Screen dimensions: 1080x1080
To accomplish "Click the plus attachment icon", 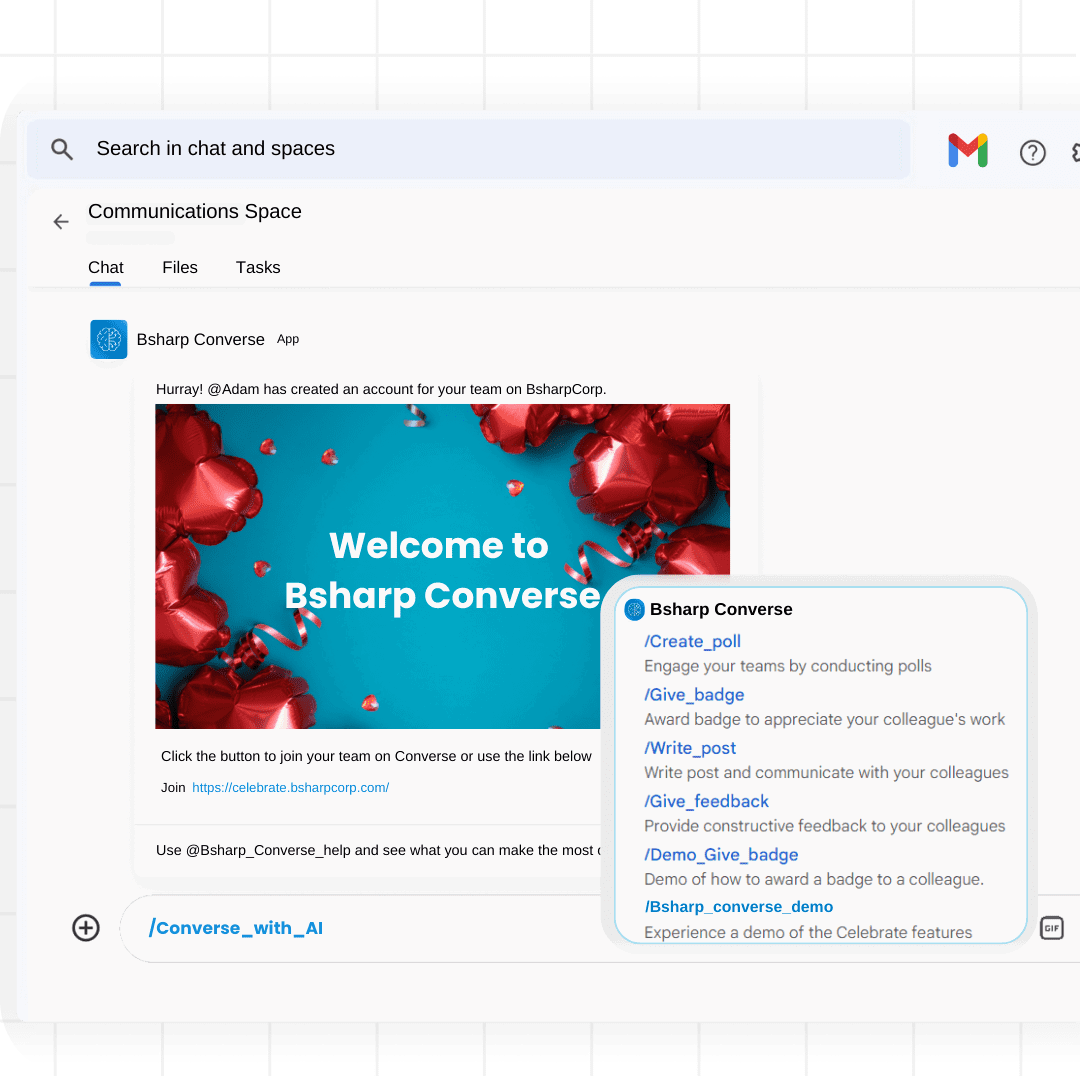I will [86, 928].
